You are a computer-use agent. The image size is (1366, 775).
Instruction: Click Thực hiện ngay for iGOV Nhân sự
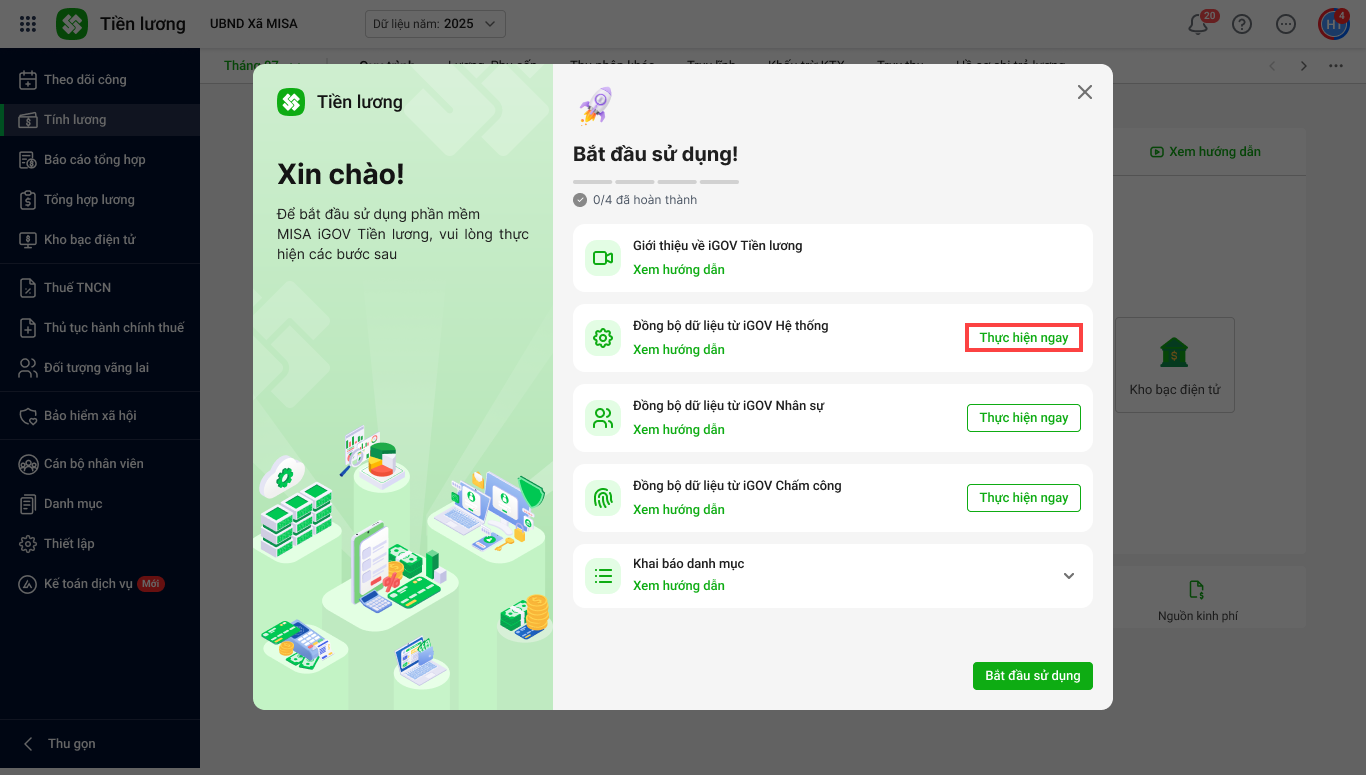coord(1023,418)
